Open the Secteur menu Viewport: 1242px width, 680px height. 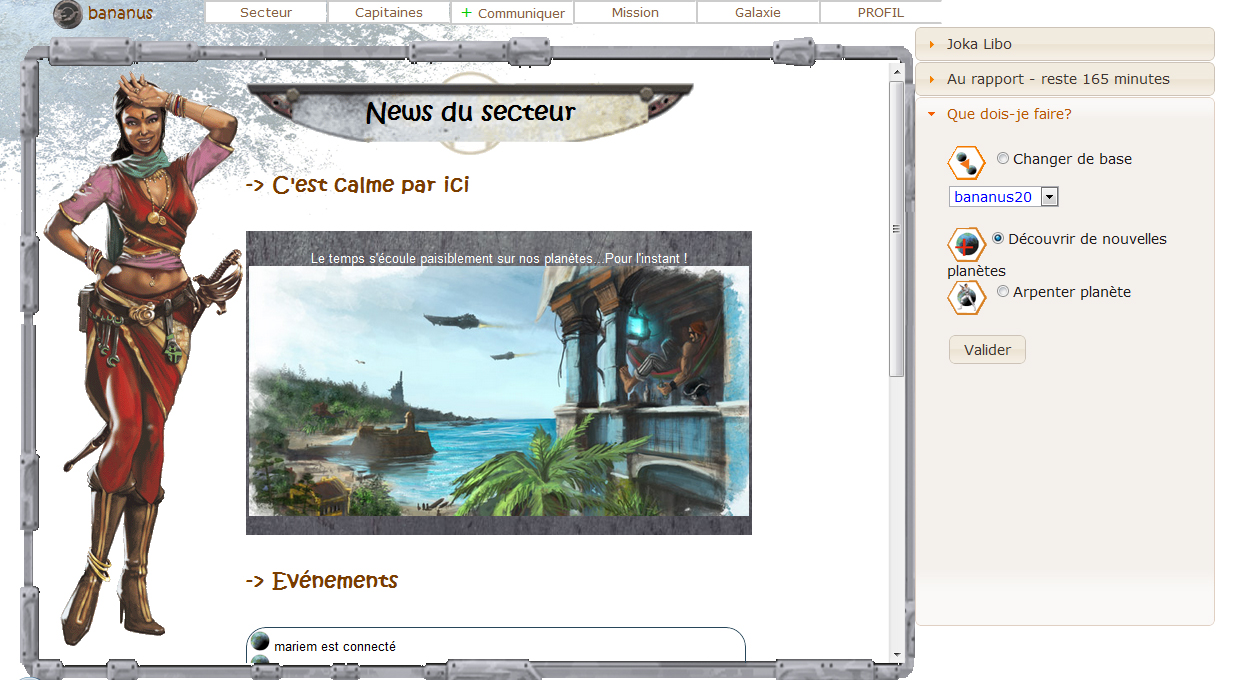266,13
